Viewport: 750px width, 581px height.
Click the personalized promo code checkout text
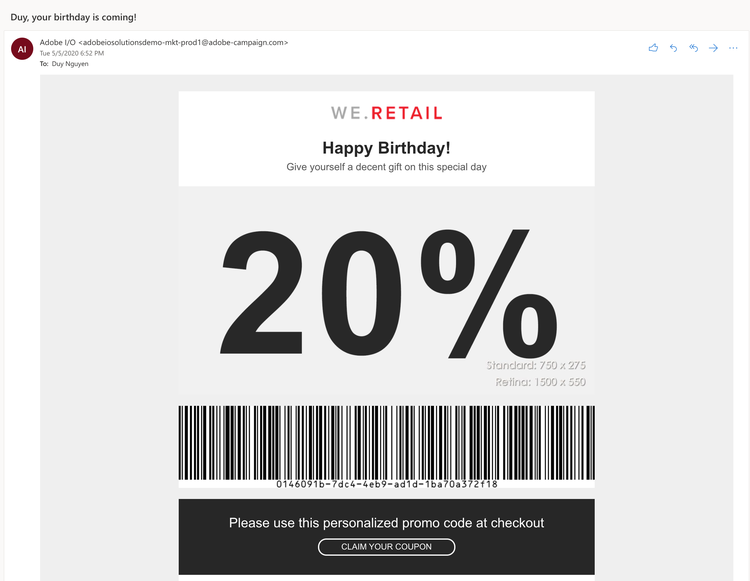386,523
